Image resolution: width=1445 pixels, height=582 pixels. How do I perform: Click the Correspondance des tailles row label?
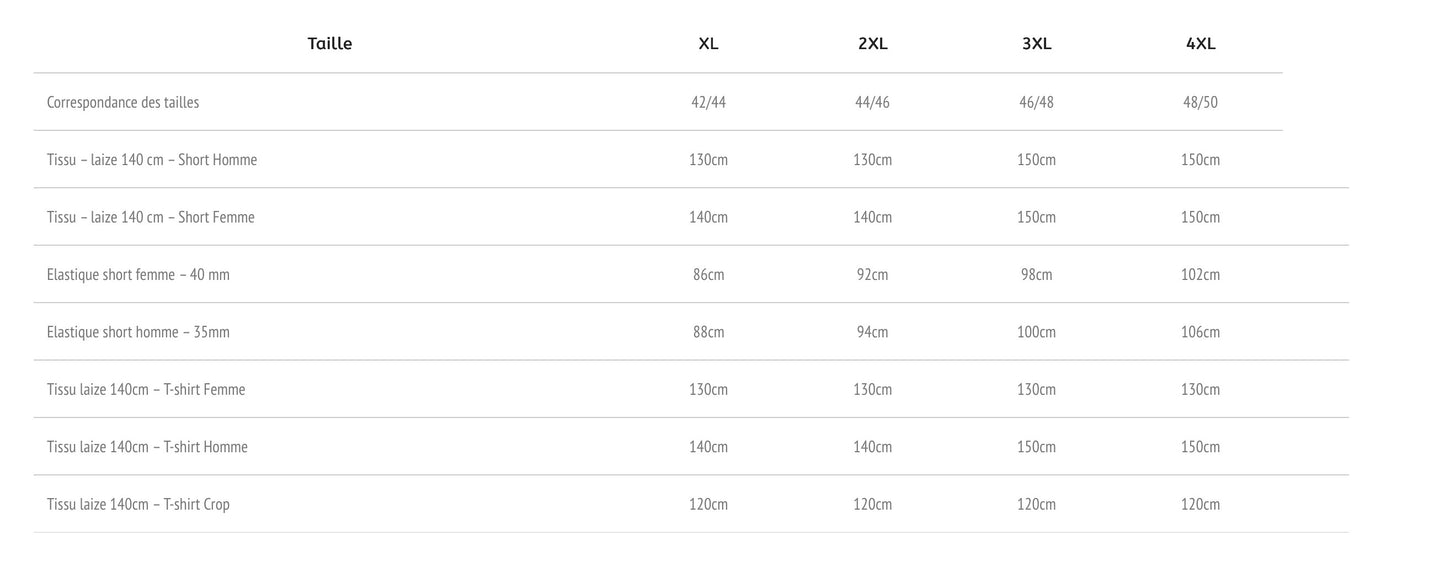click(123, 102)
